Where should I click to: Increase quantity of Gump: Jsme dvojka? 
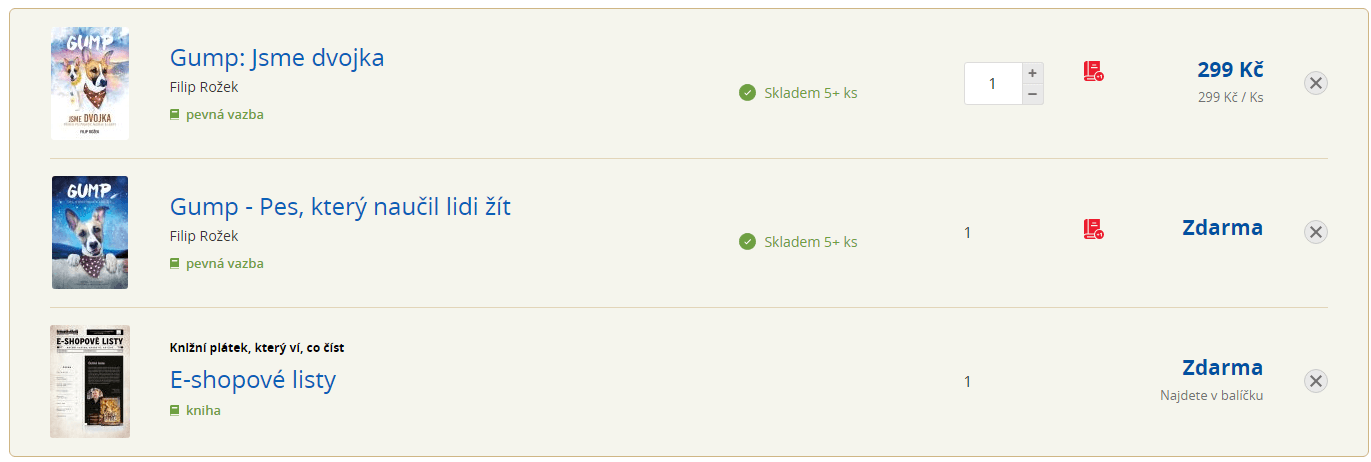click(x=1033, y=73)
